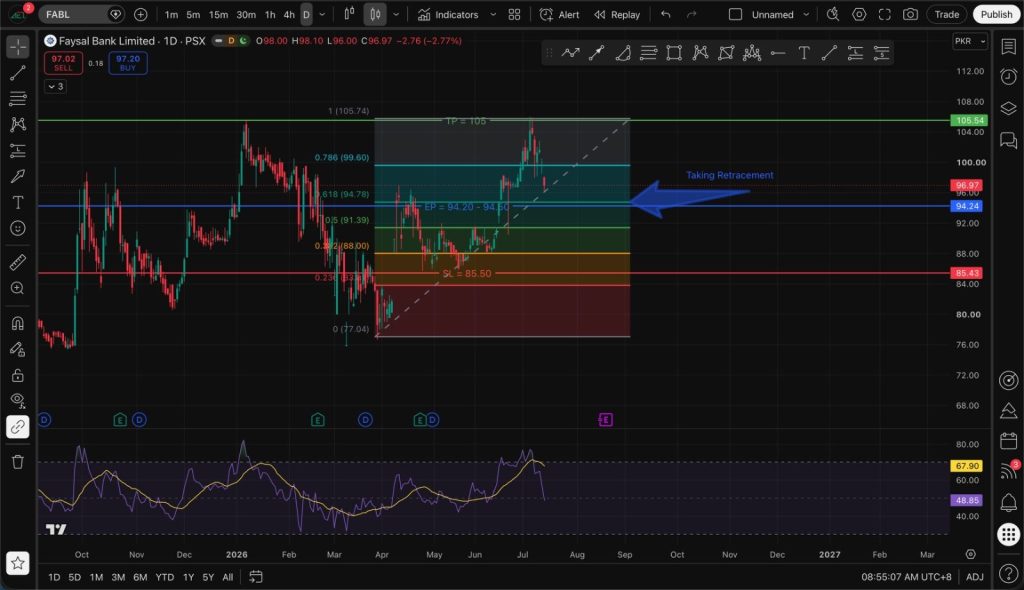Open the quick search icon
The image size is (1024, 590).
pyautogui.click(x=833, y=14)
